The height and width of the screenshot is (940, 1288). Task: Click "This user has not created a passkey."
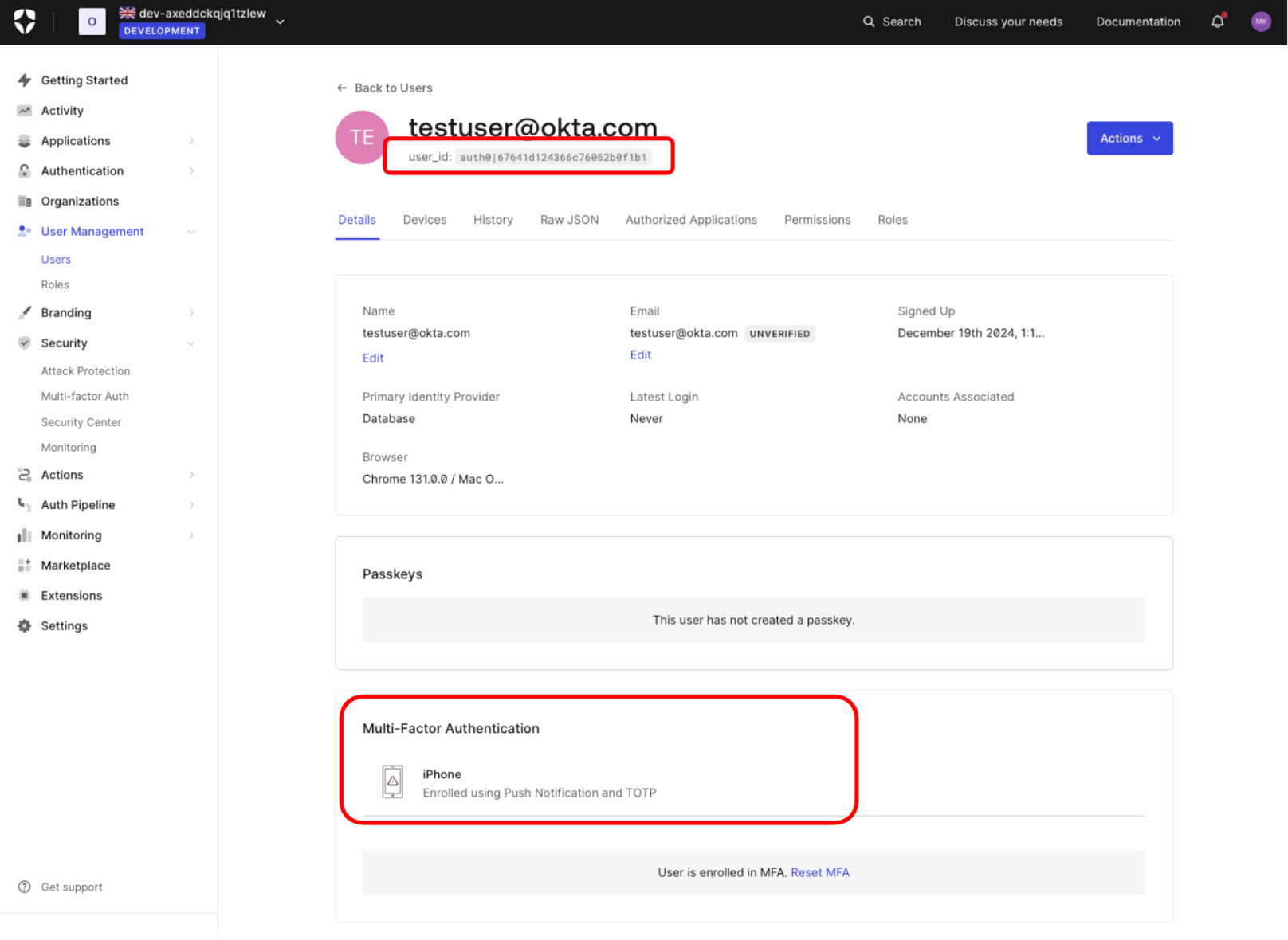tap(753, 621)
